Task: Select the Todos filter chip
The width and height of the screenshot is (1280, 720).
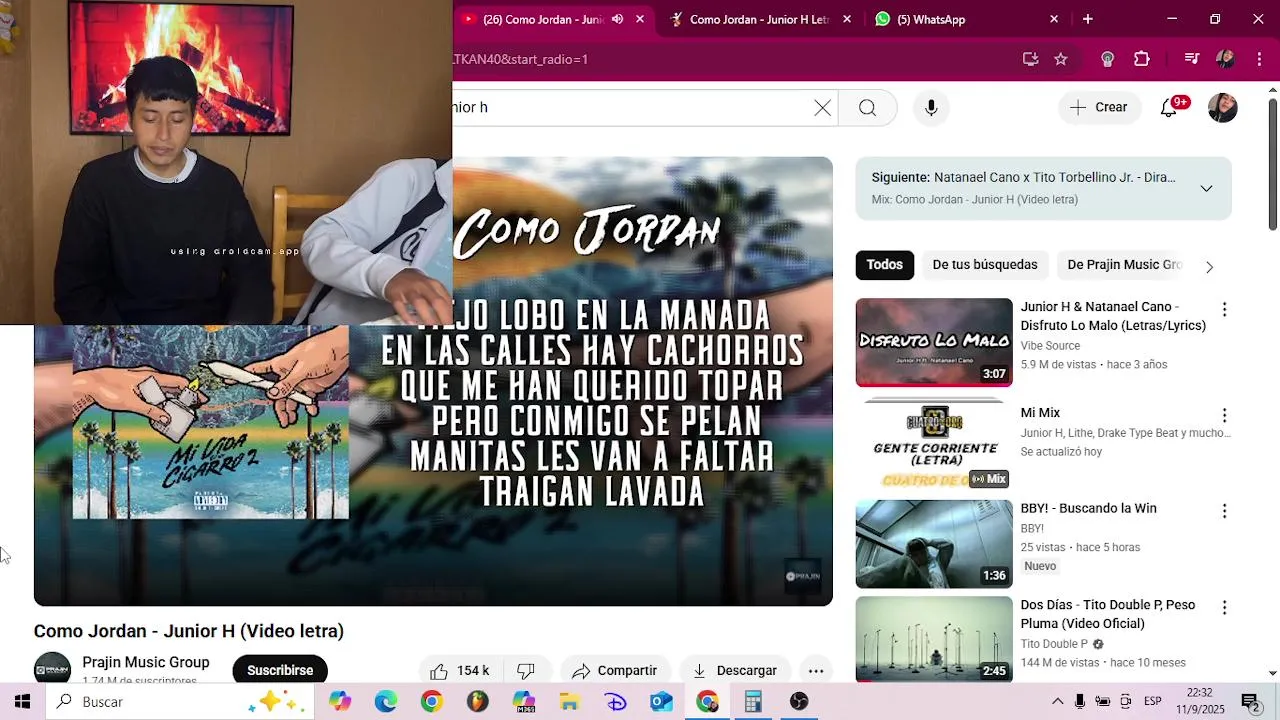Action: [884, 265]
